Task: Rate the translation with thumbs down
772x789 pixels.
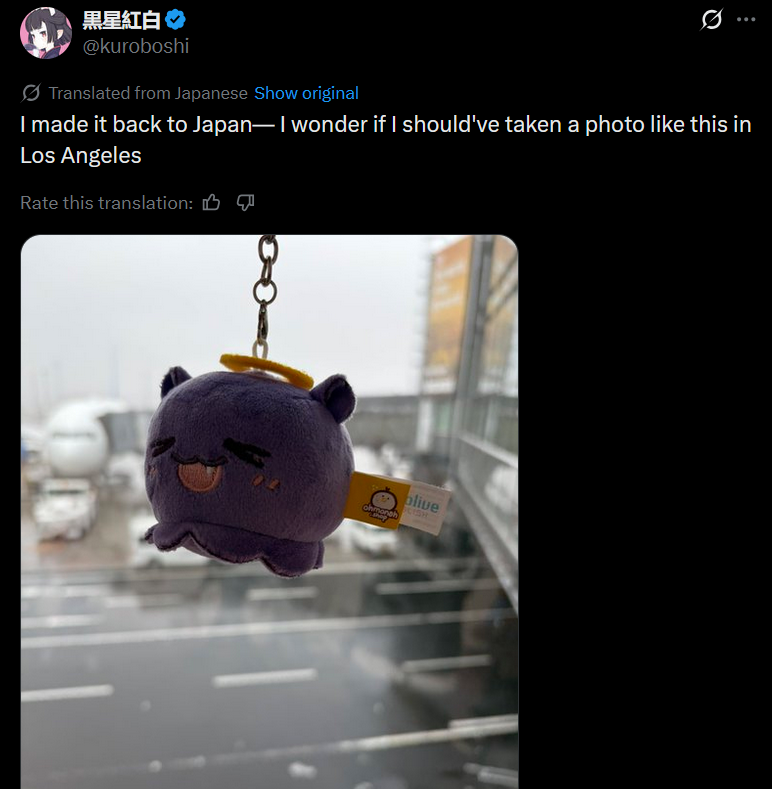Action: click(x=246, y=202)
